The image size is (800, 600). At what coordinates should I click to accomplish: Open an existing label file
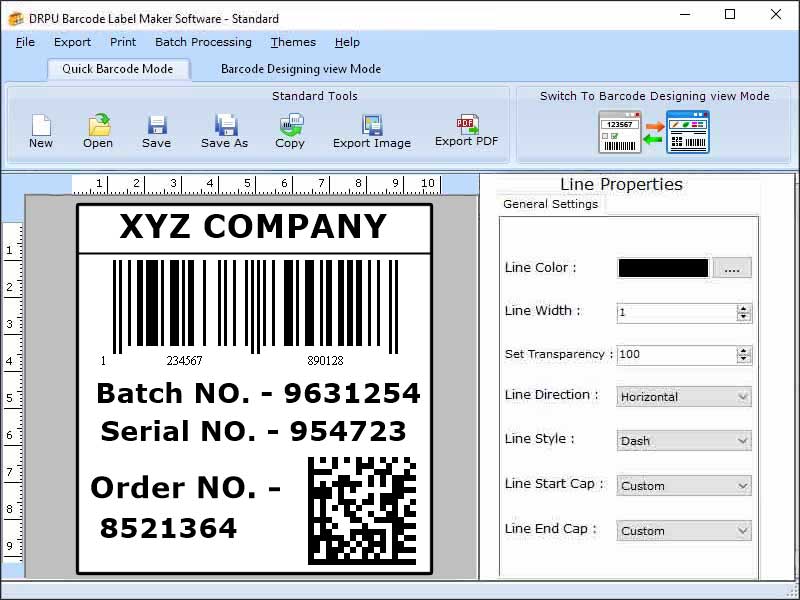click(x=97, y=130)
